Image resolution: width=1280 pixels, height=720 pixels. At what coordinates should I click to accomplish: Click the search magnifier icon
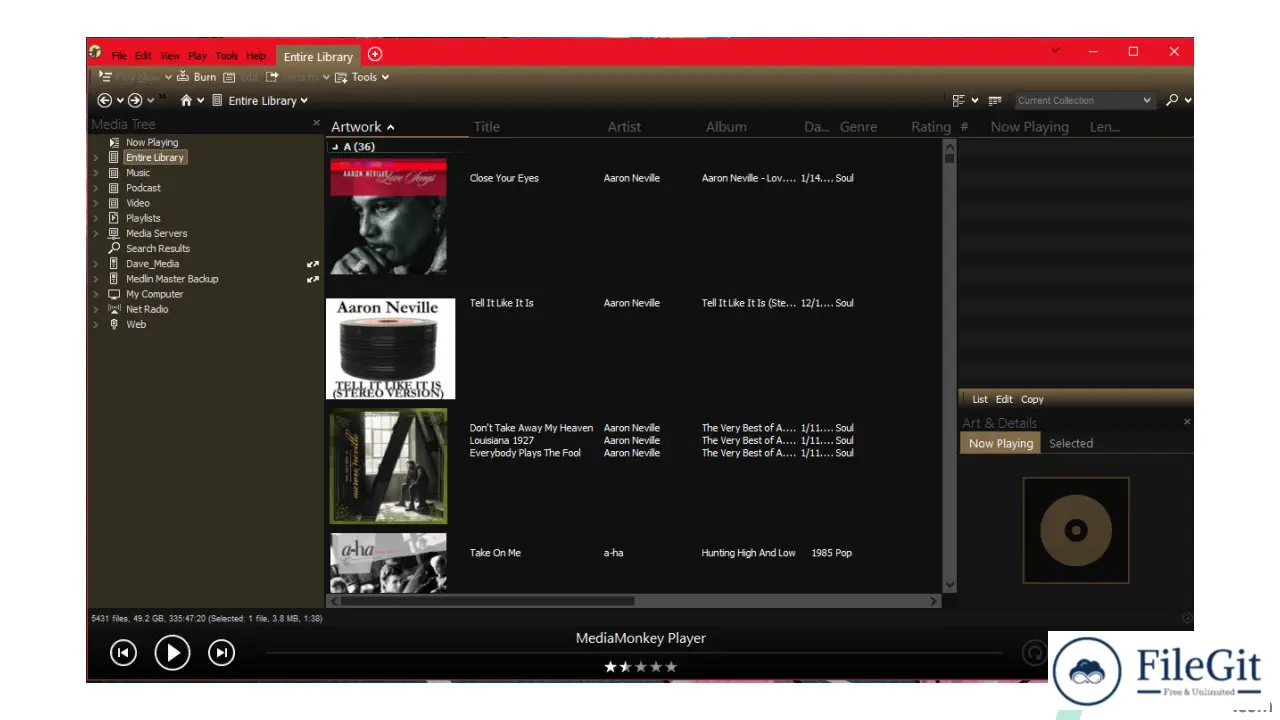[x=1172, y=100]
